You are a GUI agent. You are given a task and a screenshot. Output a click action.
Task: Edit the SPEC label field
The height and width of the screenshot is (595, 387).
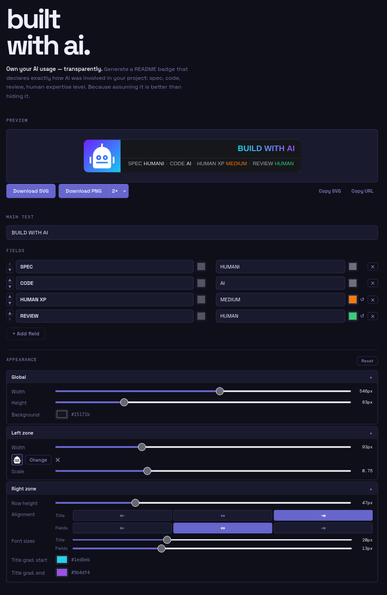click(105, 267)
